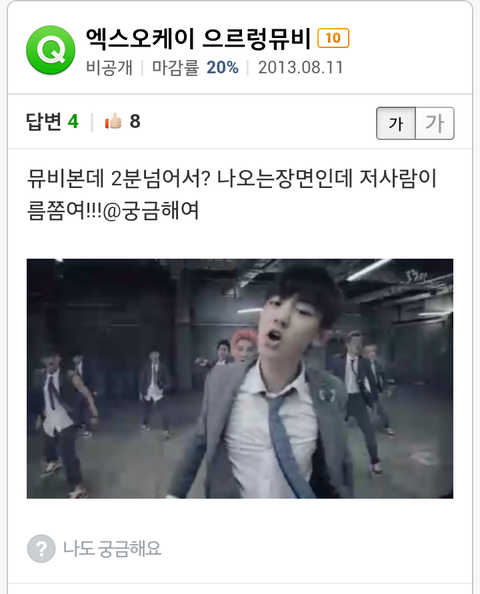Tap the 나도 궁금해요 button label

click(x=112, y=548)
